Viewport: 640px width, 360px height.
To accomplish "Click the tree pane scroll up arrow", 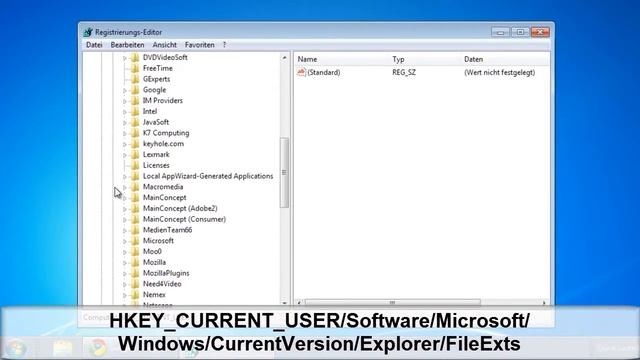I will (284, 58).
